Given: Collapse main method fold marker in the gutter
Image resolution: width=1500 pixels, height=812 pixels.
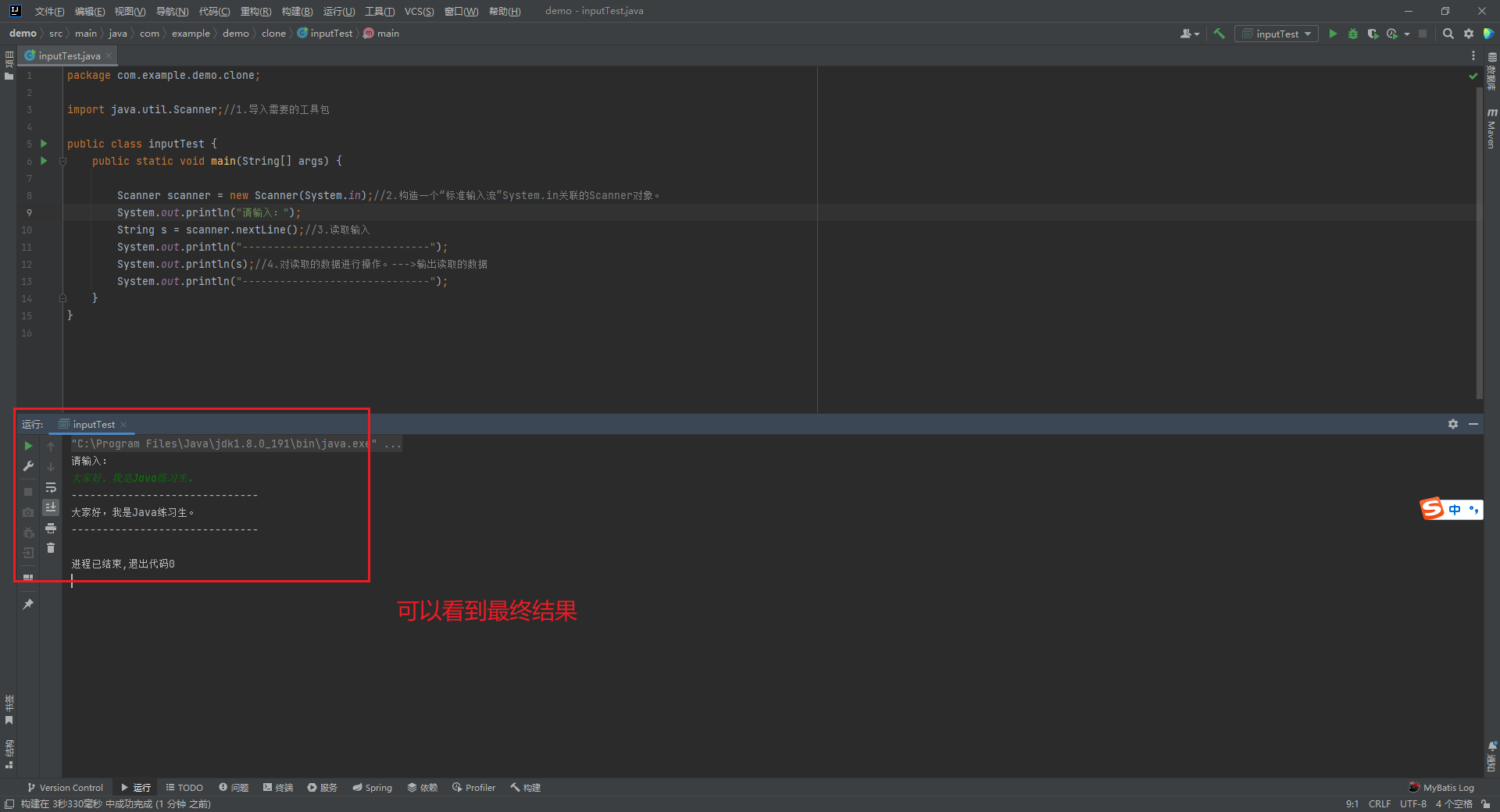Looking at the screenshot, I should (x=62, y=161).
